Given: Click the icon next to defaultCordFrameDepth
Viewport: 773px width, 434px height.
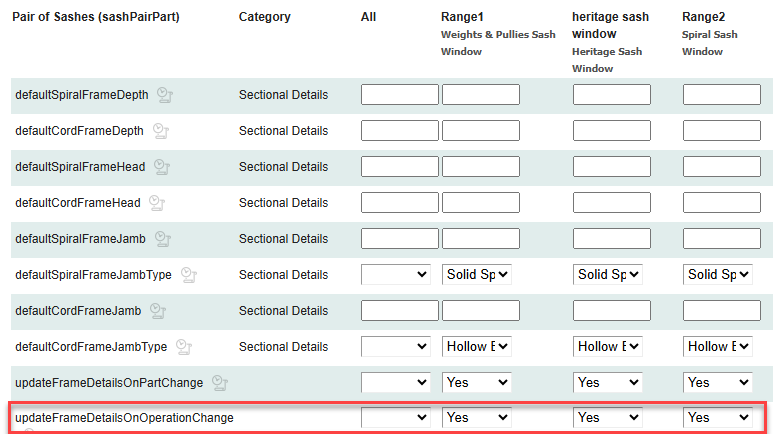Looking at the screenshot, I should point(160,132).
